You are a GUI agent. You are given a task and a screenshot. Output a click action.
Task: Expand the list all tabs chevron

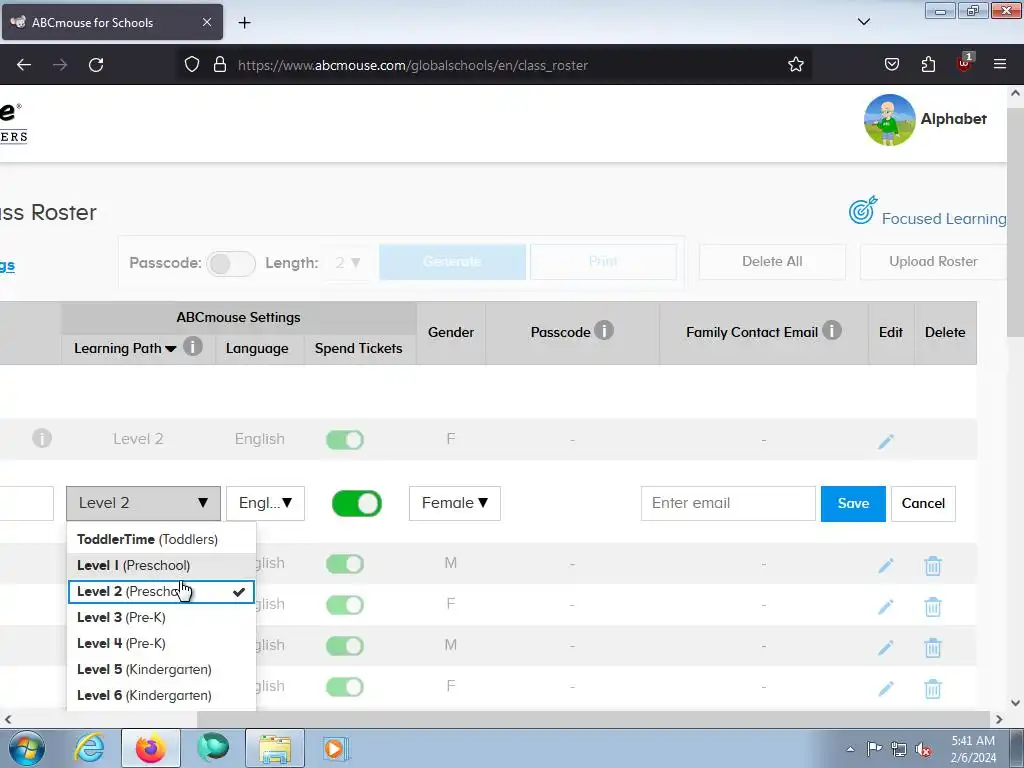(x=864, y=22)
